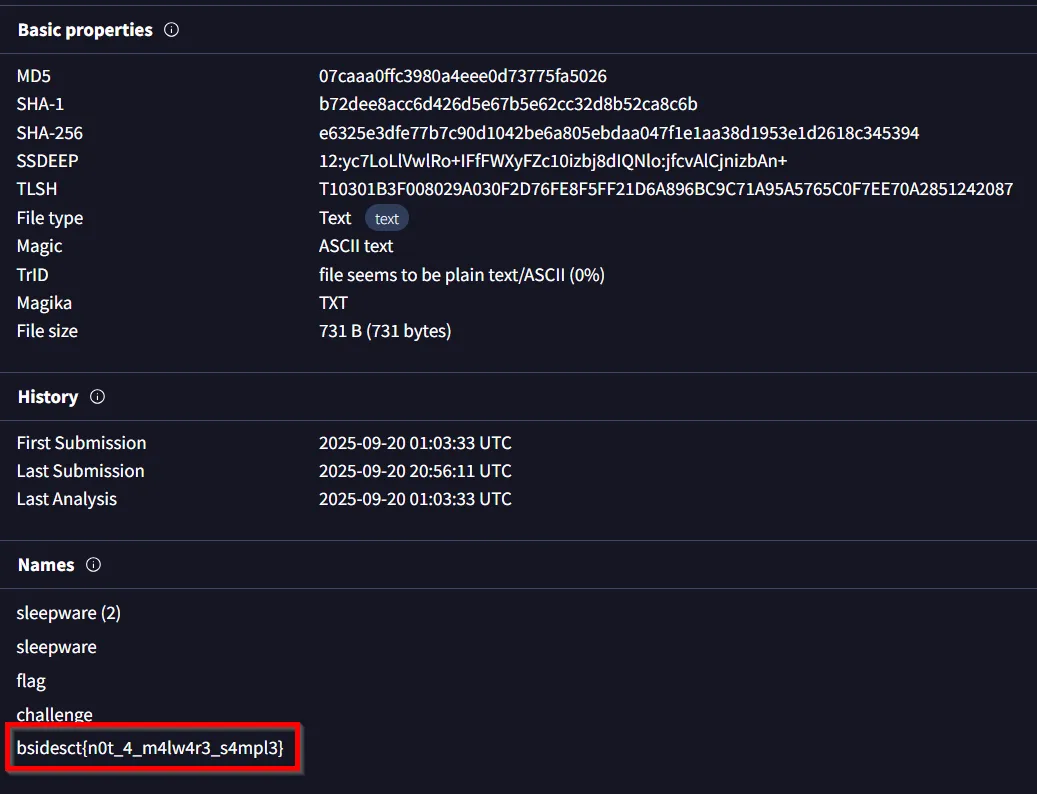Click the info icon next to History
1037x794 pixels.
[97, 397]
